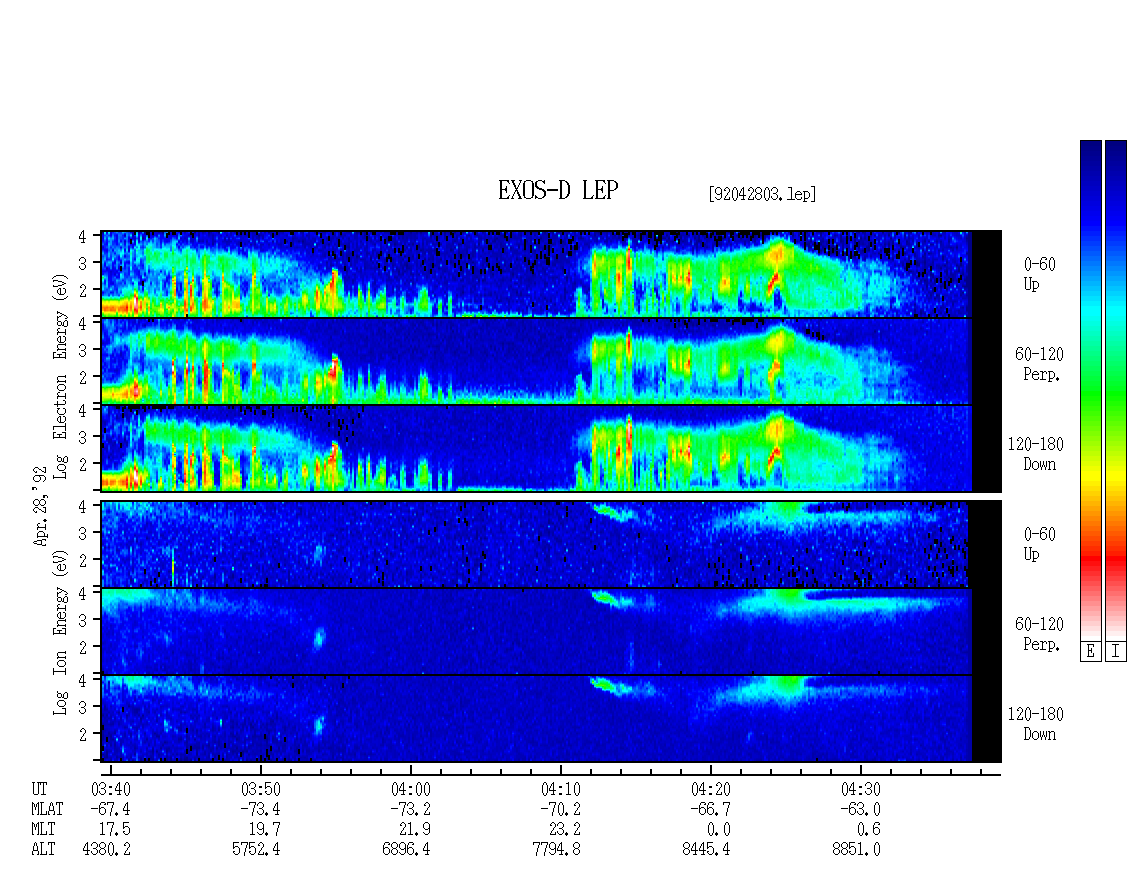Click the MLAT value -73.4
Viewport: 1130px width, 875px height.
[260, 809]
